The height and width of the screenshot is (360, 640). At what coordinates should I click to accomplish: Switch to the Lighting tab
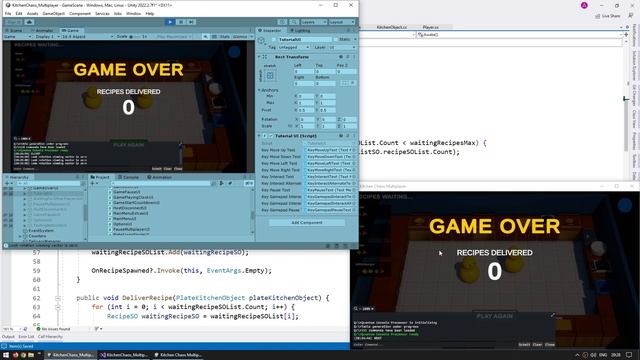pyautogui.click(x=300, y=31)
